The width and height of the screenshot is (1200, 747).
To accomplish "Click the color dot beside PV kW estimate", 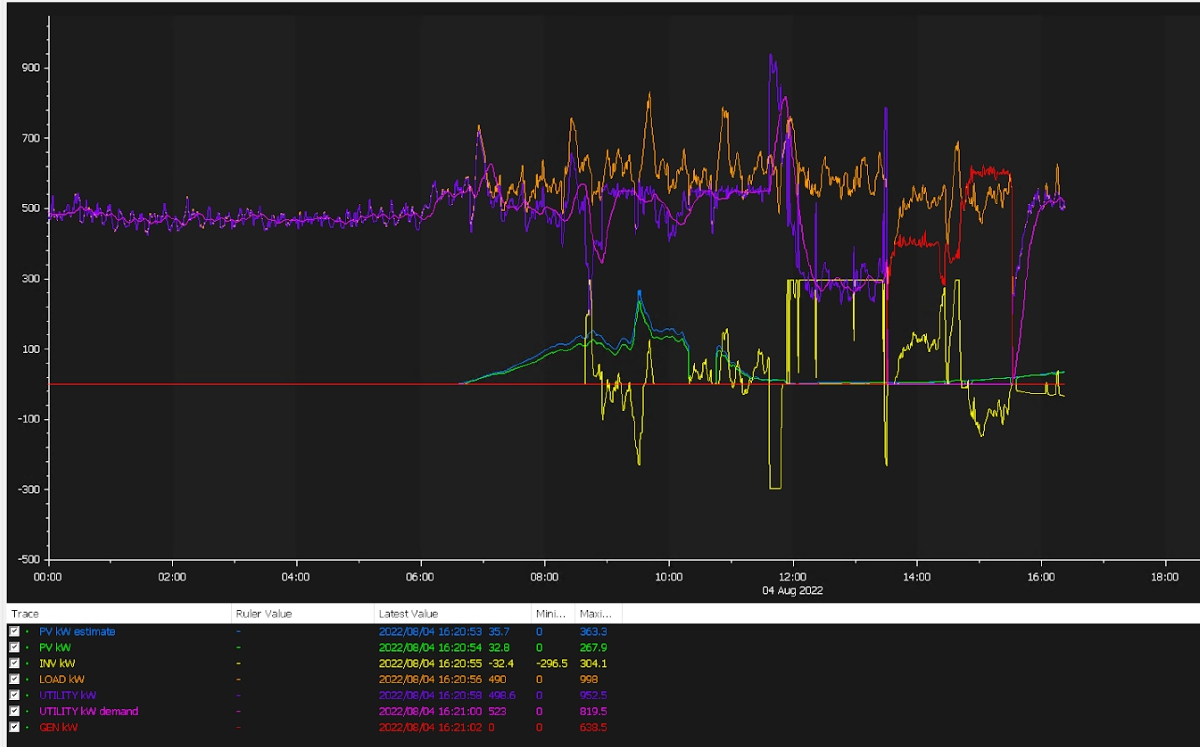I will tap(28, 631).
